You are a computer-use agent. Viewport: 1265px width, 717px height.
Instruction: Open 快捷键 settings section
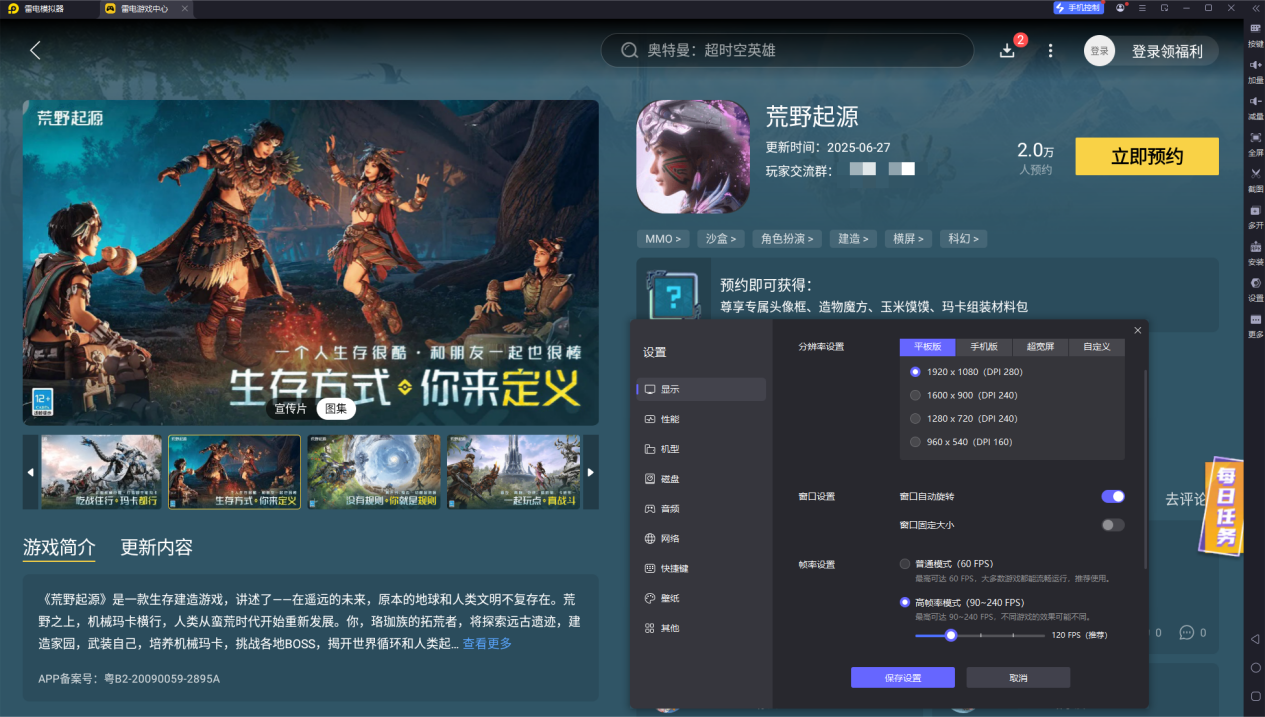tap(701, 568)
